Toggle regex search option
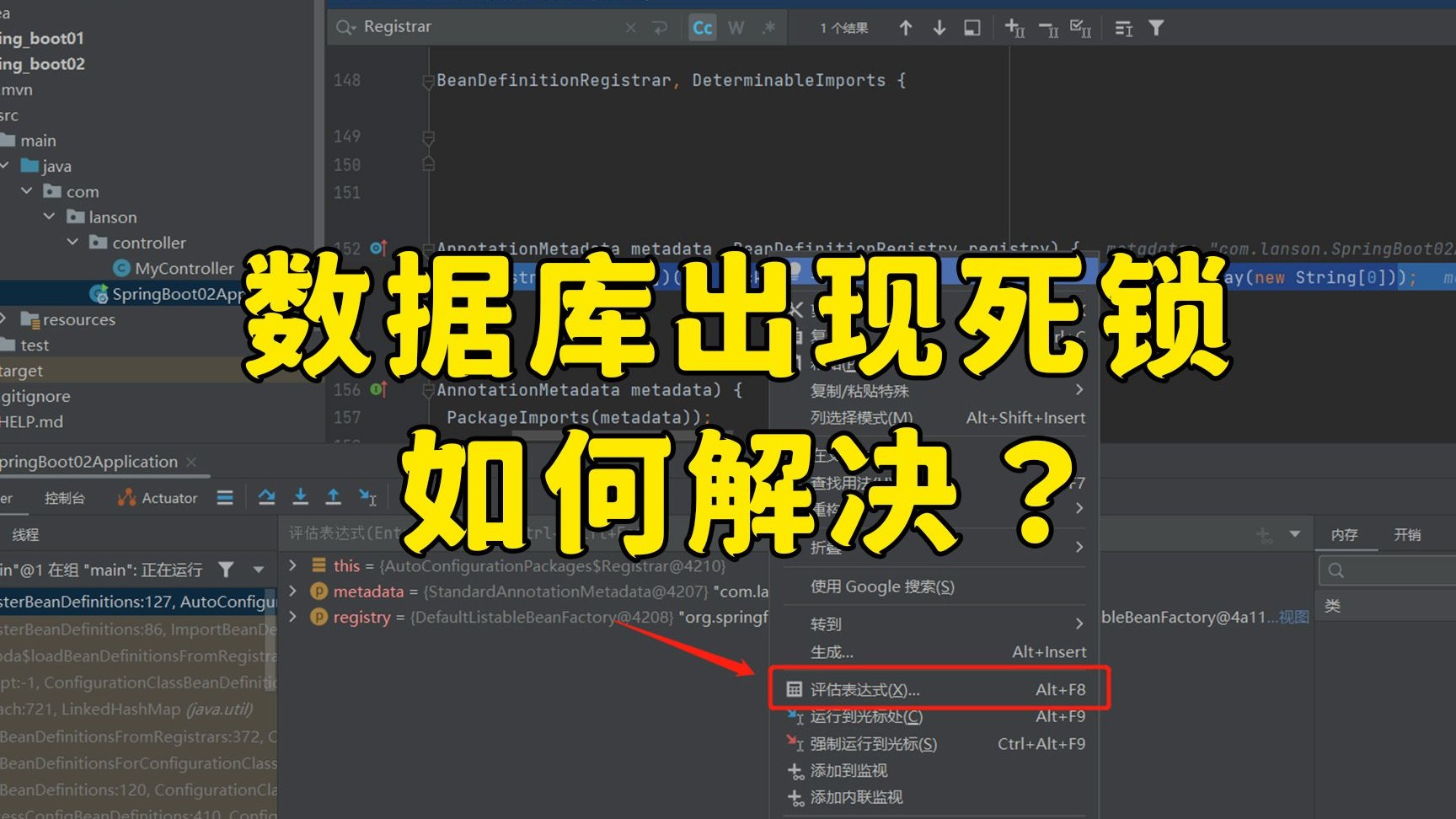This screenshot has height=819, width=1456. point(768,28)
